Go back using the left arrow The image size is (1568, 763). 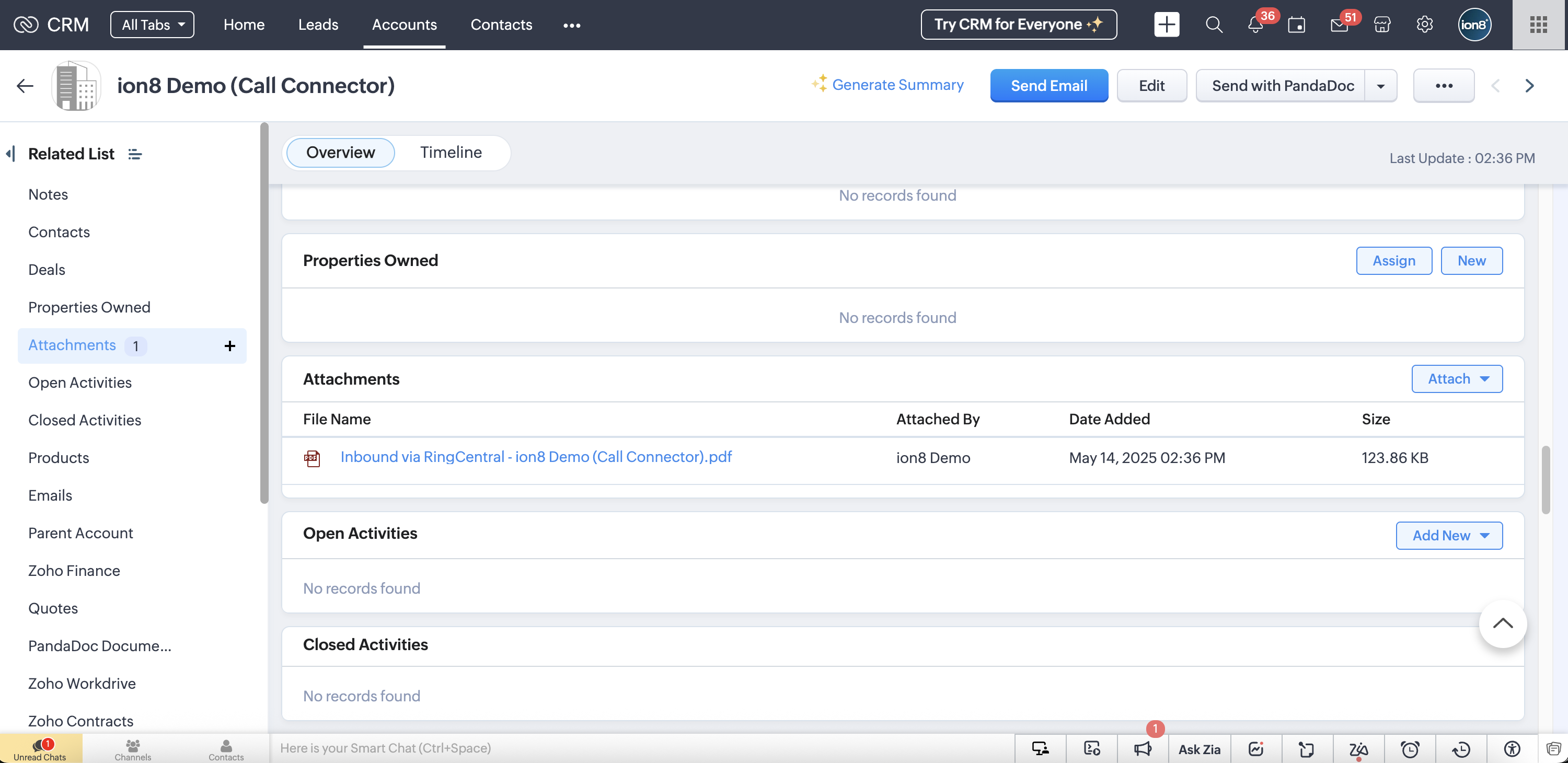(x=25, y=86)
